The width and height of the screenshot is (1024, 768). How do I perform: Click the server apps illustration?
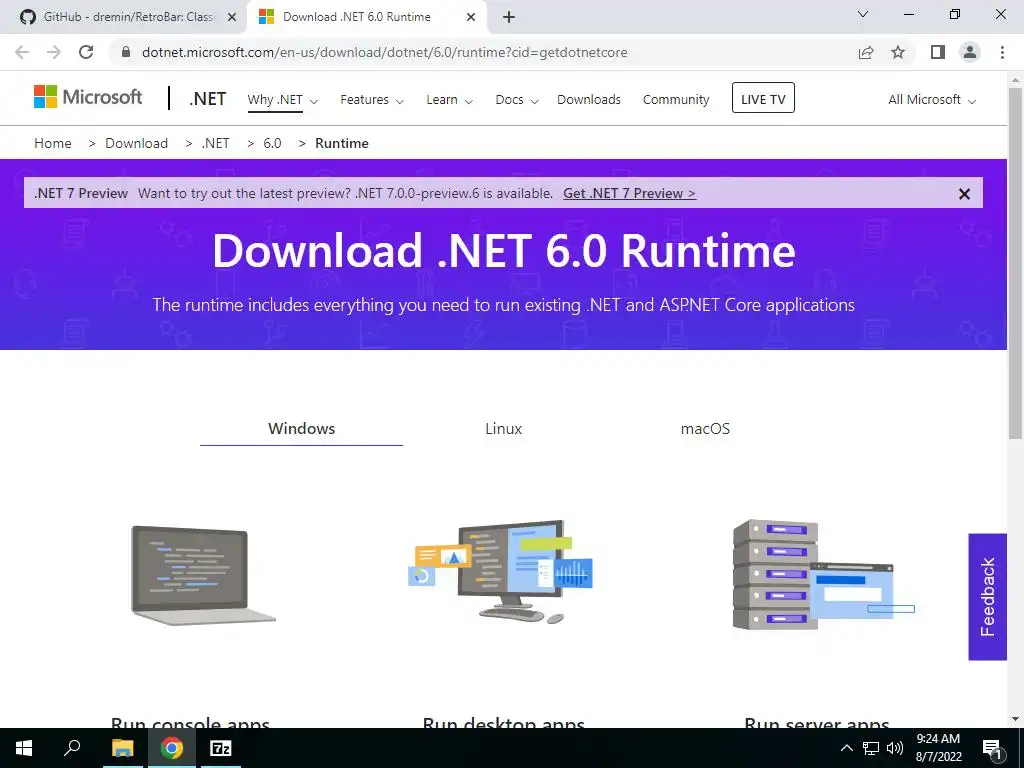824,575
